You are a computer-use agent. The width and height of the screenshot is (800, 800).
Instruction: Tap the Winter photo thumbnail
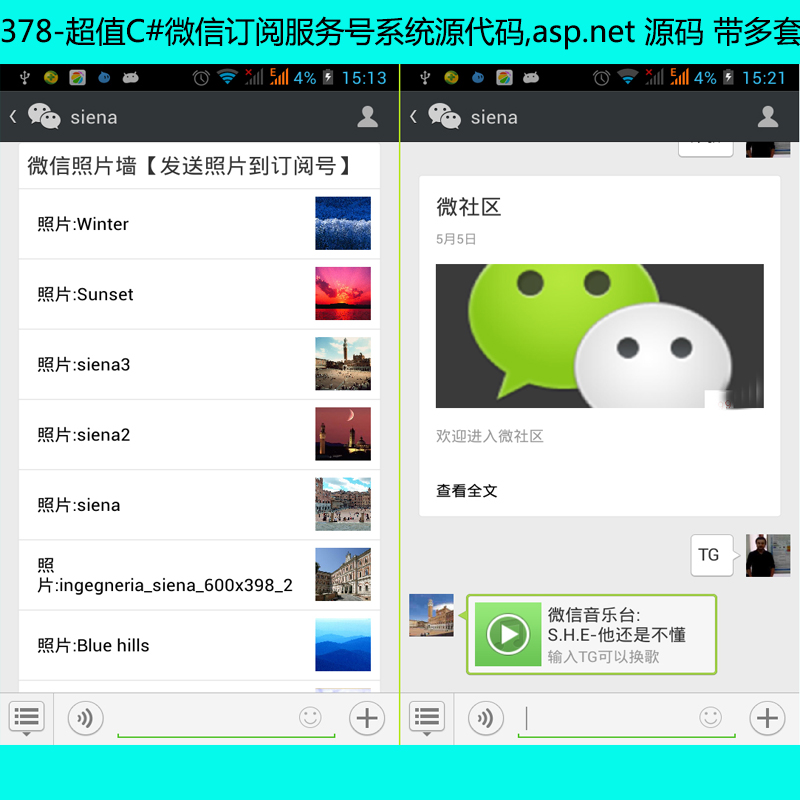[343, 223]
